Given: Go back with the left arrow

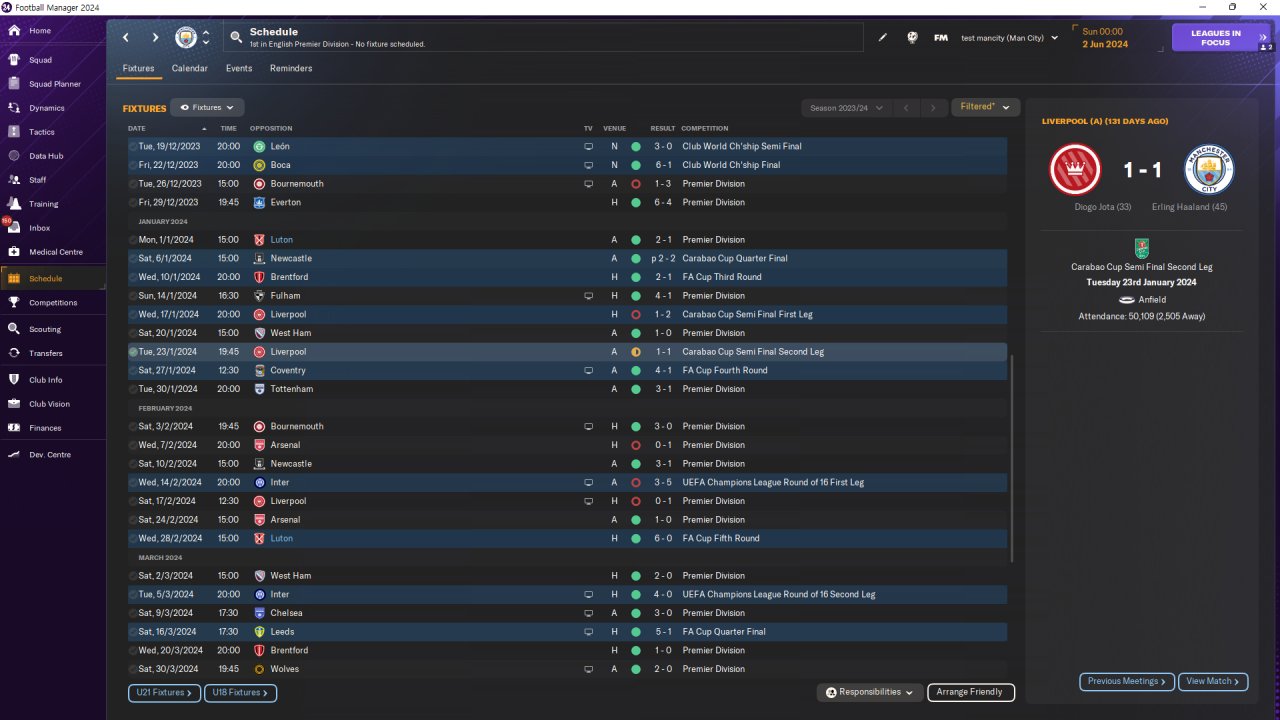Looking at the screenshot, I should [x=126, y=38].
